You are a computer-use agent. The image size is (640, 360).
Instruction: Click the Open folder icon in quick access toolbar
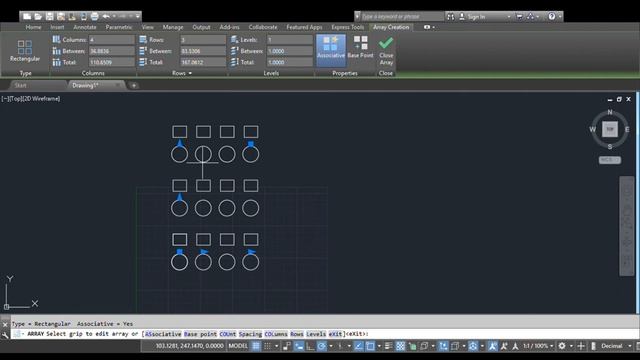pos(38,16)
